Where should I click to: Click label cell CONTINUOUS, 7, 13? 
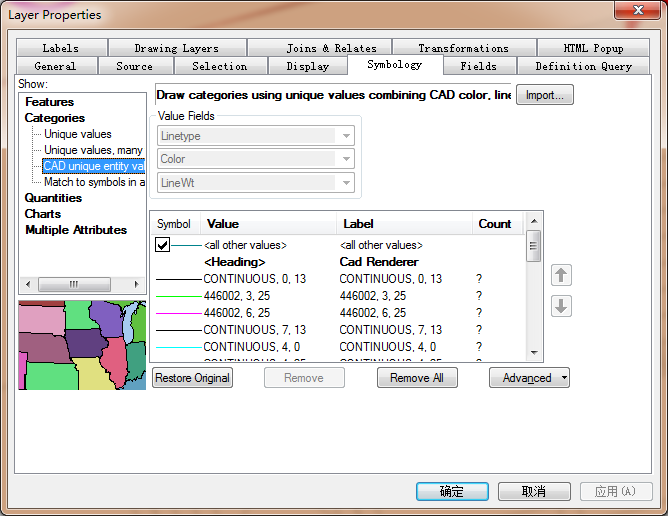[x=391, y=330]
